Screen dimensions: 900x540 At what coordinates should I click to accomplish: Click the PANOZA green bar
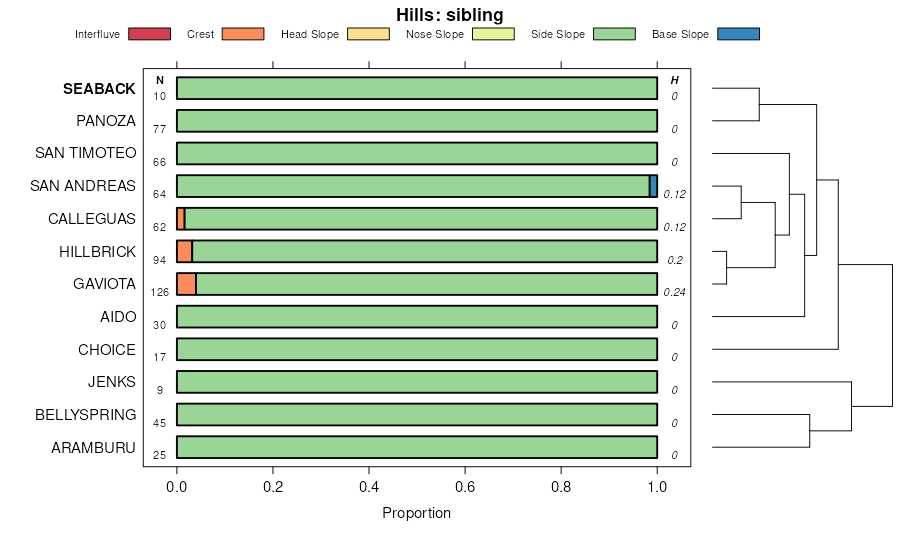(x=417, y=121)
